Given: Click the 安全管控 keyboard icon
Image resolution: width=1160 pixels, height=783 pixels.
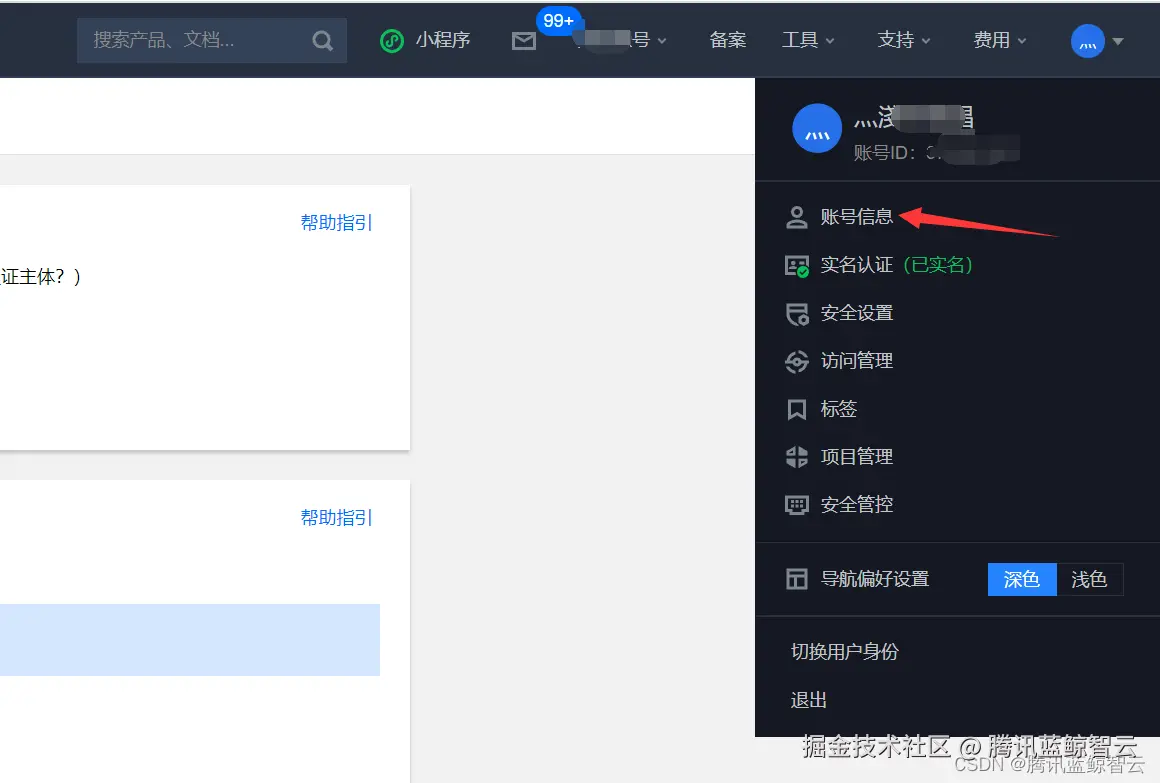Looking at the screenshot, I should point(796,505).
